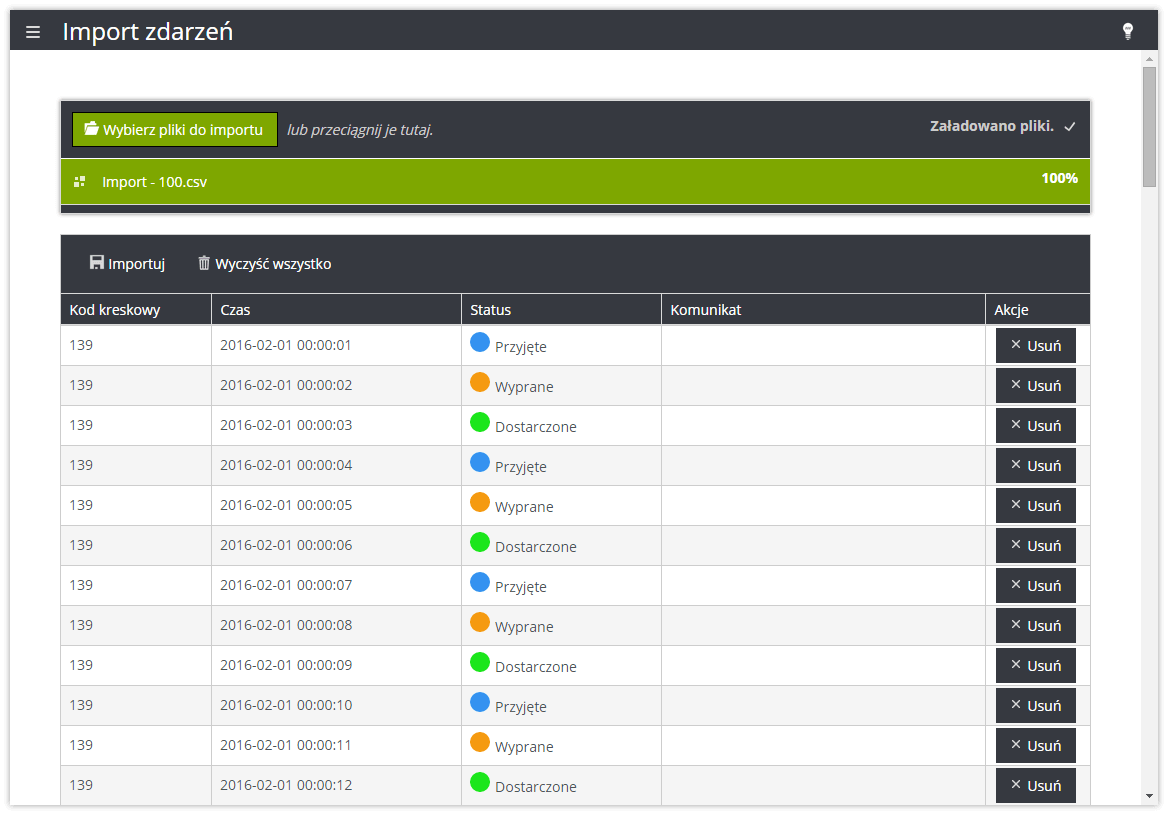This screenshot has height=815, width=1168.
Task: Click orange Wyprane dot at 00:00:11
Action: click(480, 742)
